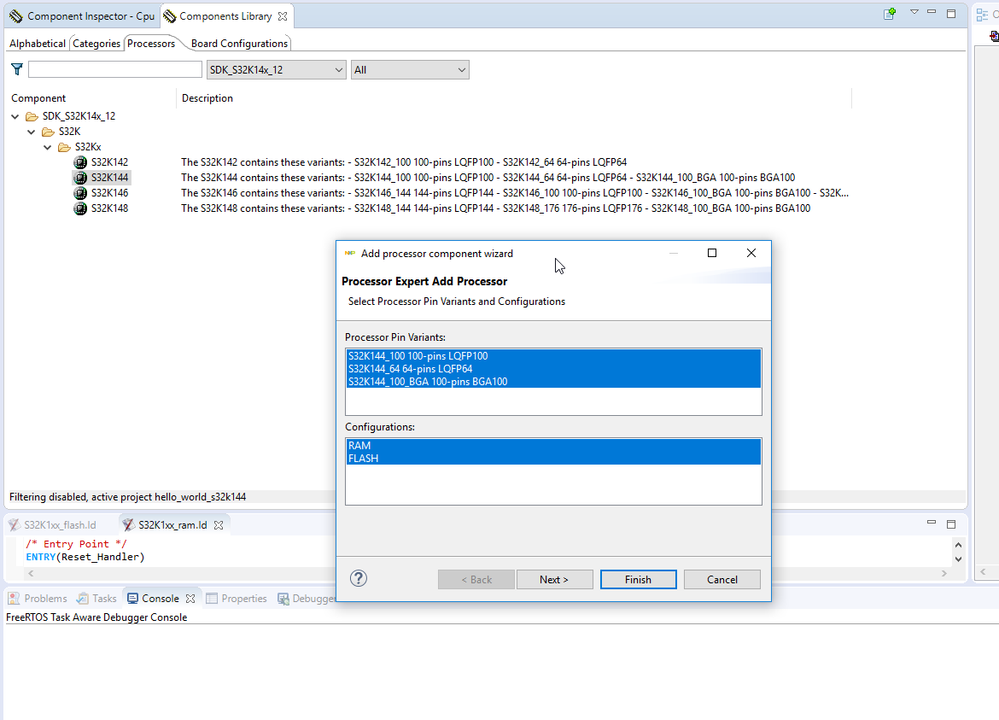The width and height of the screenshot is (999, 720).
Task: Close the S32K1xx_ram.ld editor tab
Action: (219, 525)
